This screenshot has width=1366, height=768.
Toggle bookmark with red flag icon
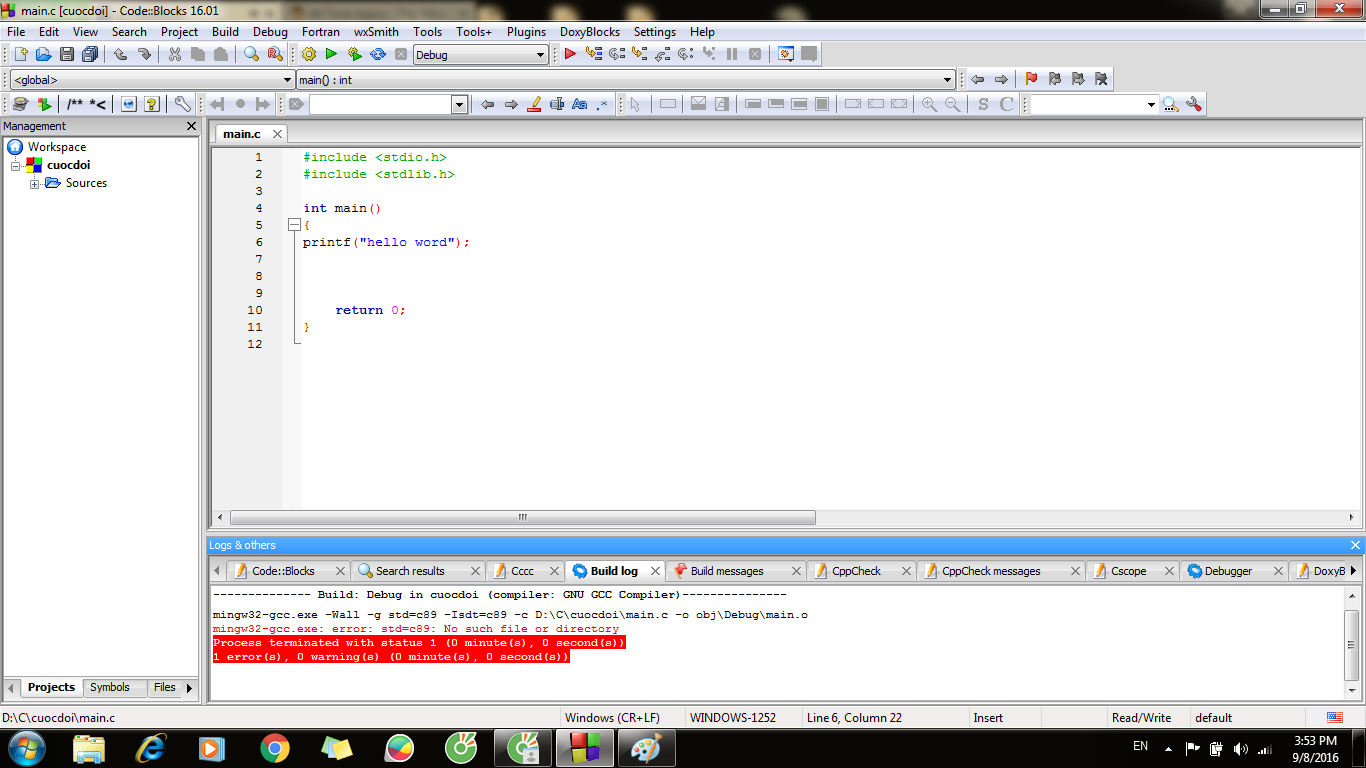click(x=1031, y=80)
